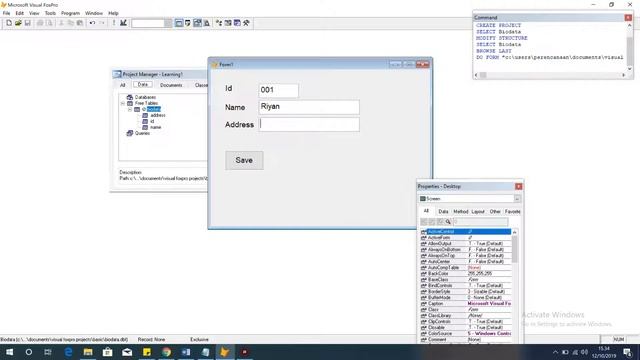The image size is (640, 360).
Task: Select the BackColor property row
Action: 466,273
